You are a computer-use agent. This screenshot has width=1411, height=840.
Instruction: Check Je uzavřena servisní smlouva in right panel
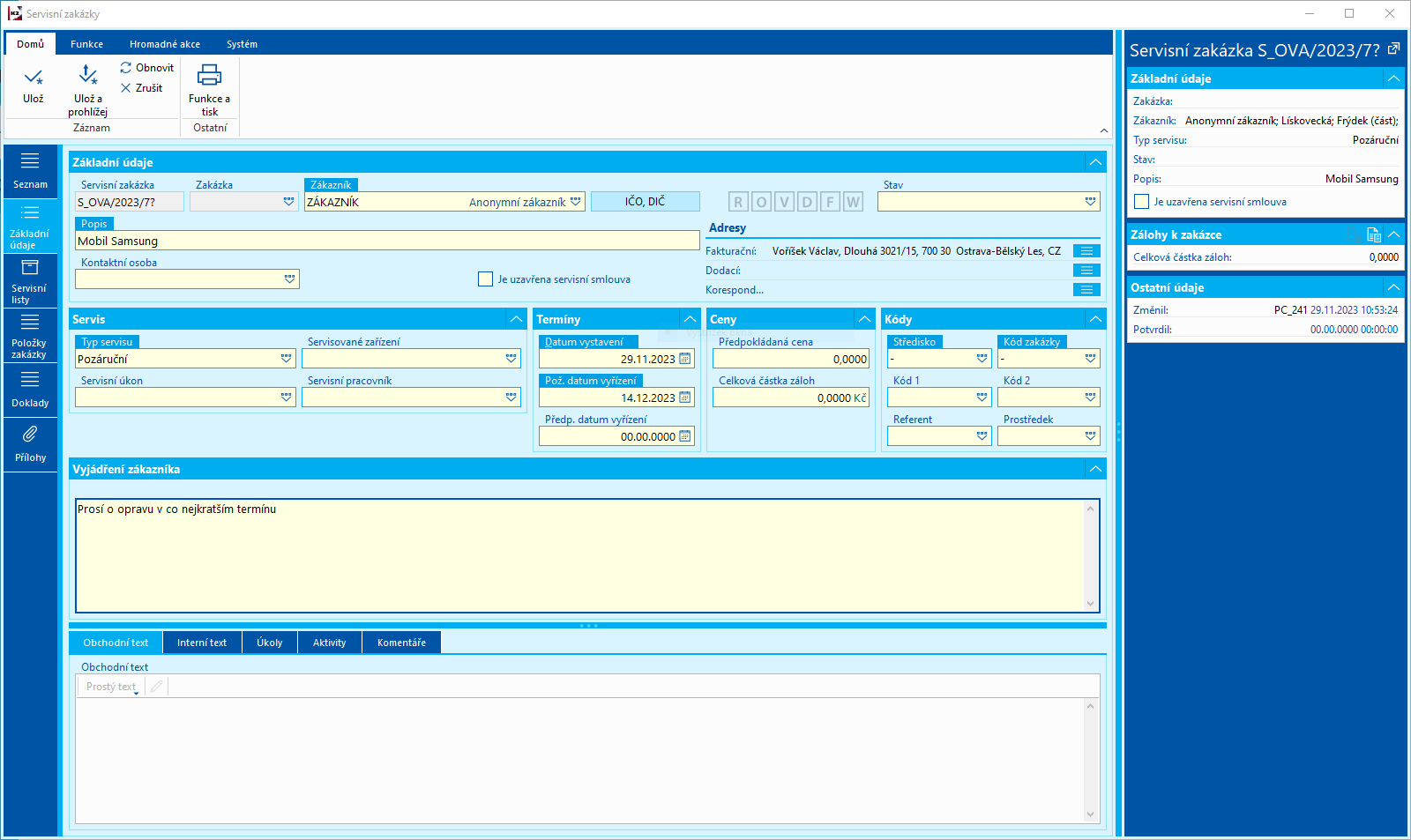pos(1141,202)
